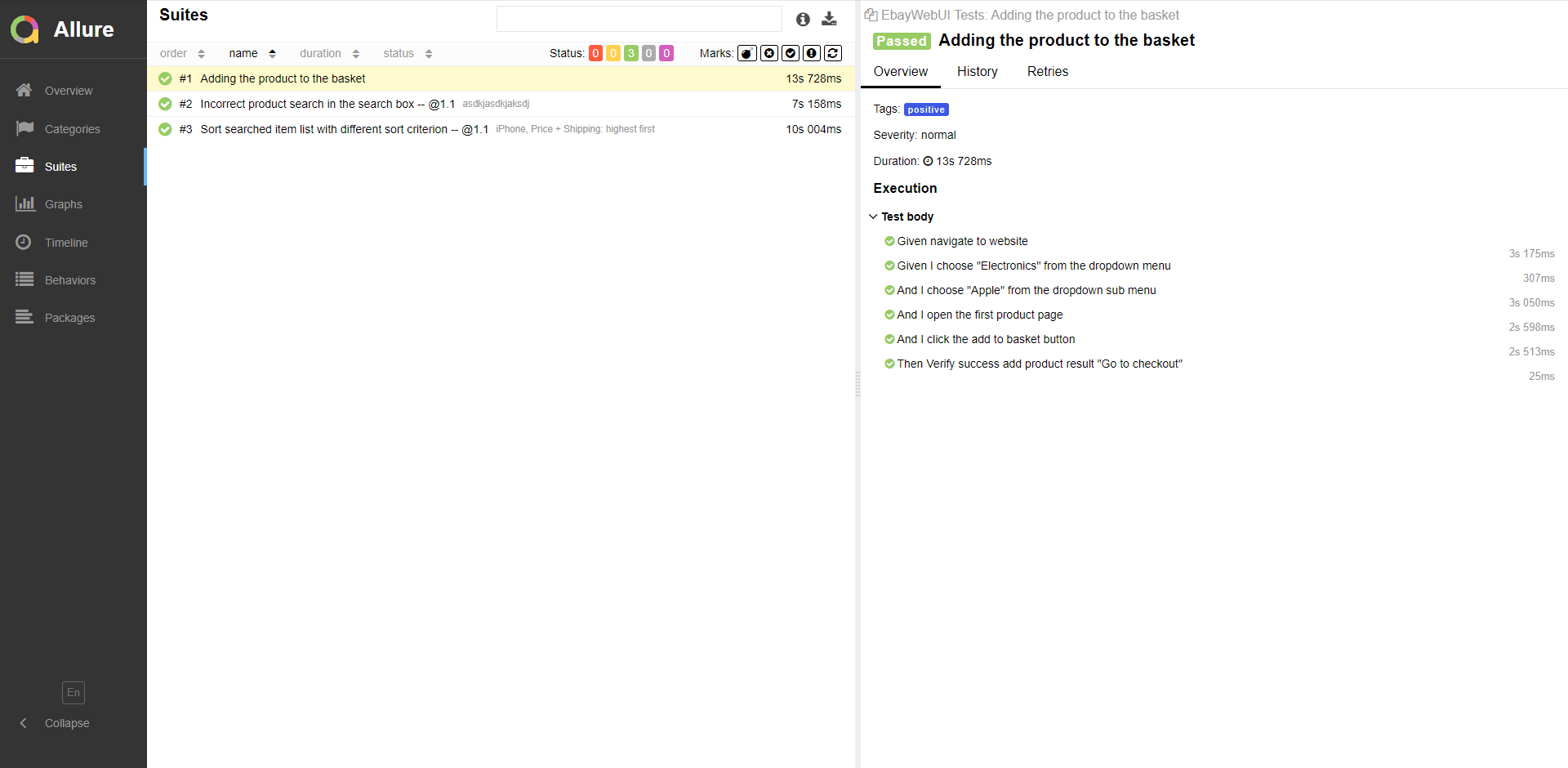Toggle the flaky tests bomb mark filter

coord(747,52)
